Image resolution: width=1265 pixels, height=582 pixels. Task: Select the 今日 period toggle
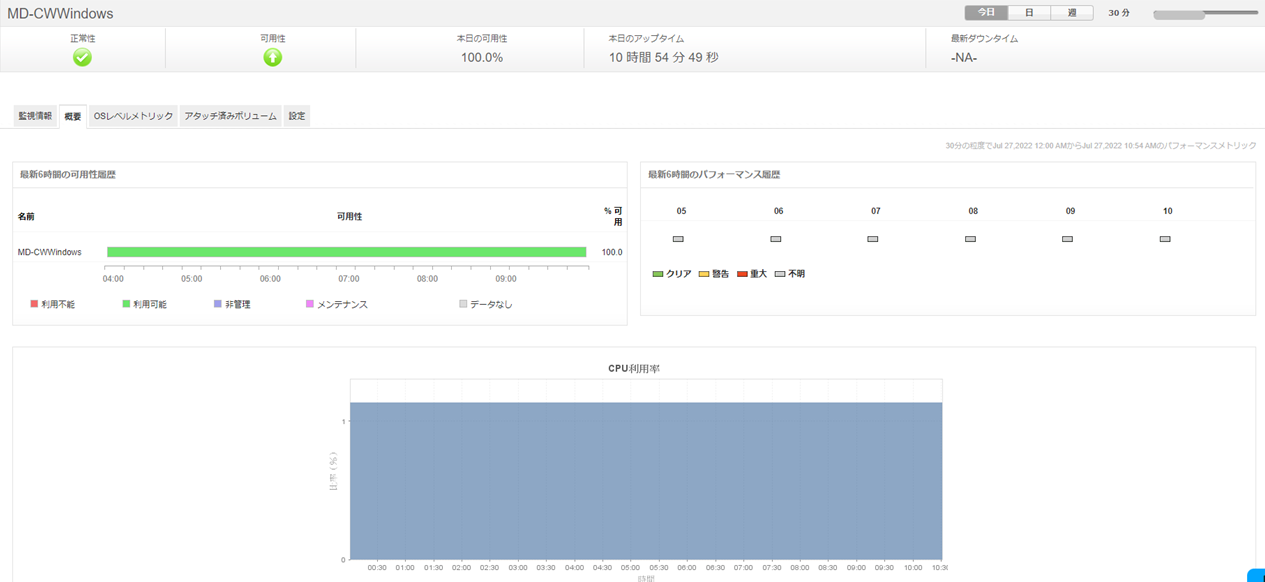[x=986, y=13]
